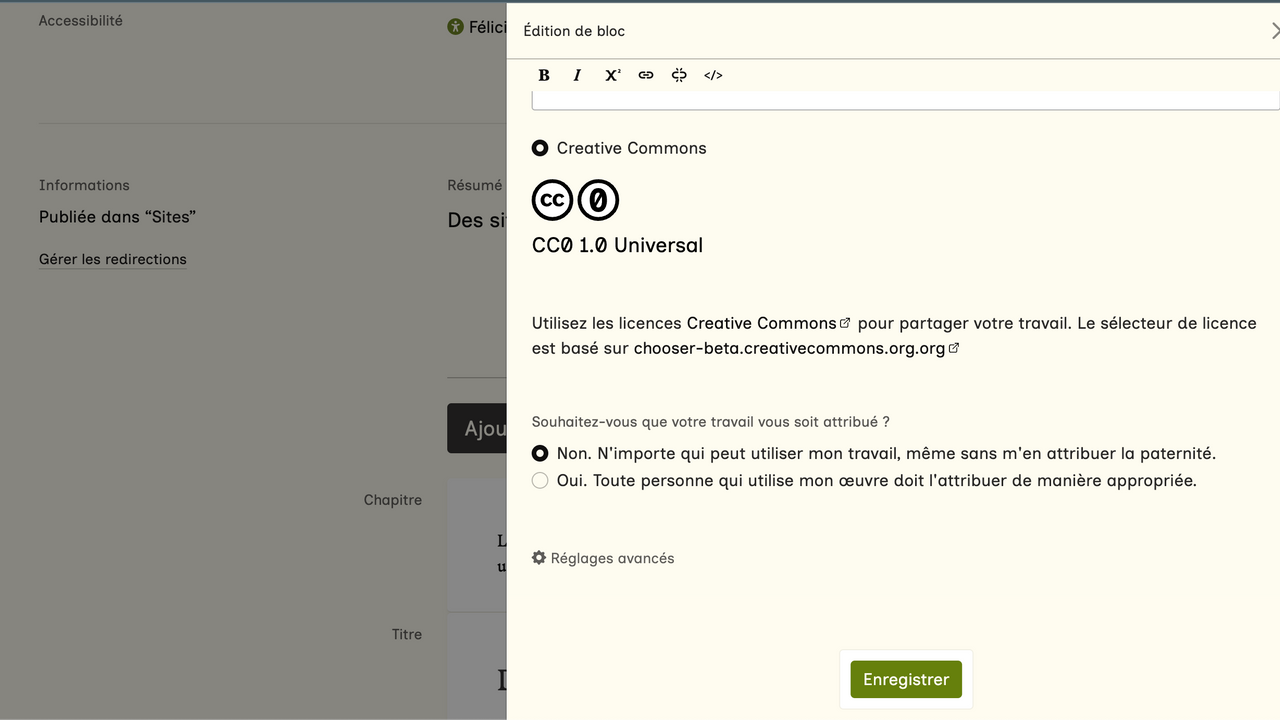
Task: Click the CC0 zero license badge
Action: [x=598, y=200]
